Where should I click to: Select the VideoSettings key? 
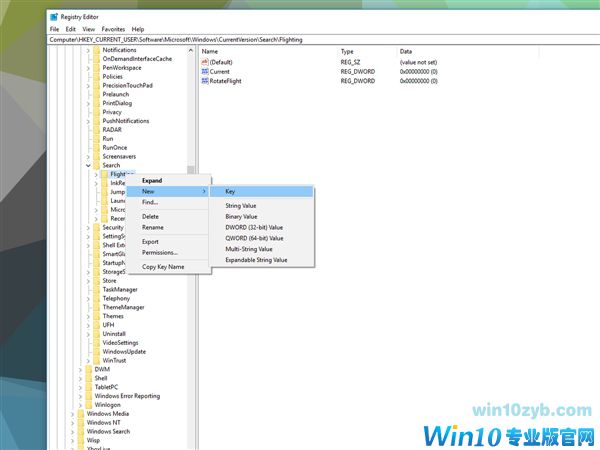(120, 343)
